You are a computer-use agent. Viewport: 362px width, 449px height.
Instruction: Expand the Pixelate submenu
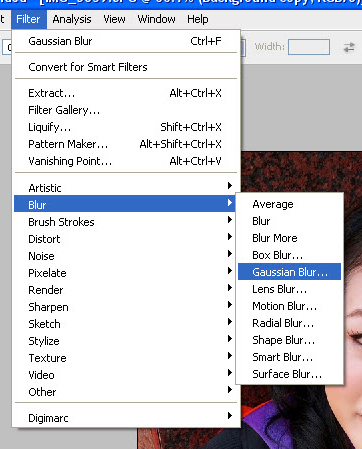coord(126,273)
